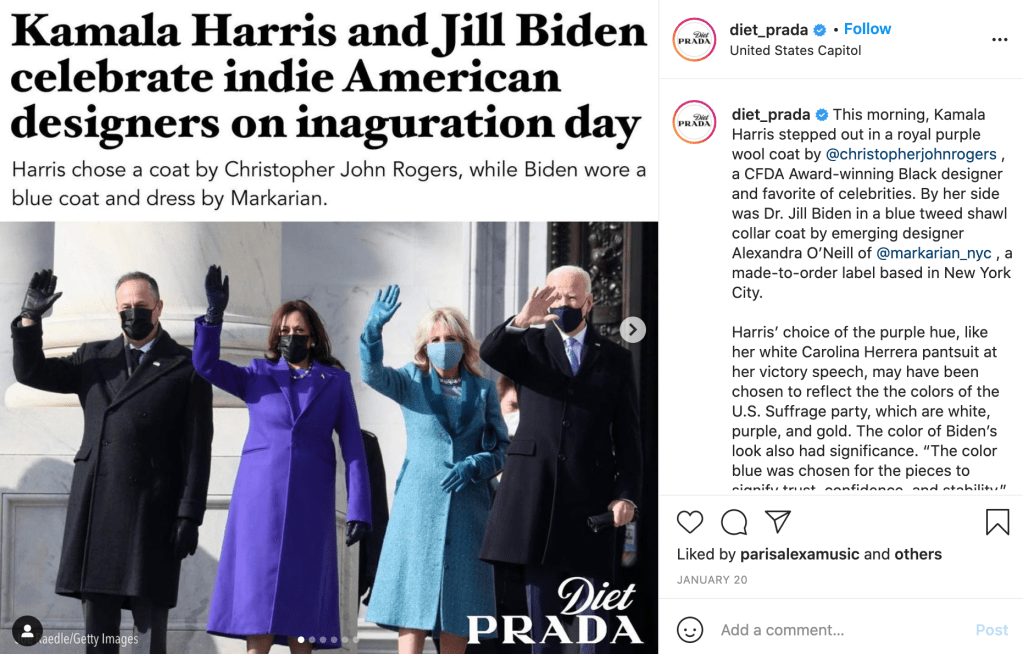Open parisalexamusic profile from likes
Viewport: 1023px width, 654px height.
coord(799,554)
